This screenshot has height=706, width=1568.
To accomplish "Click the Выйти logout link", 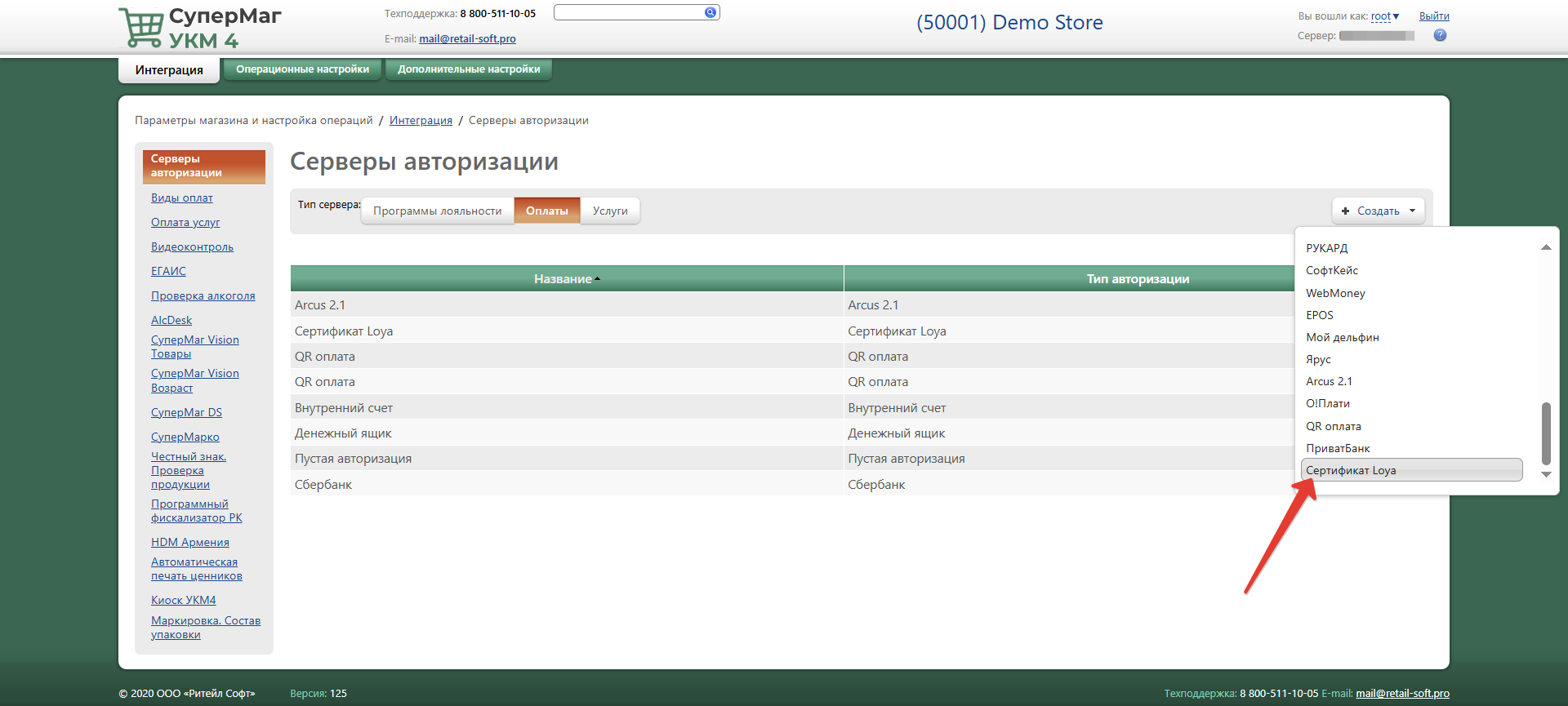I will click(x=1433, y=16).
